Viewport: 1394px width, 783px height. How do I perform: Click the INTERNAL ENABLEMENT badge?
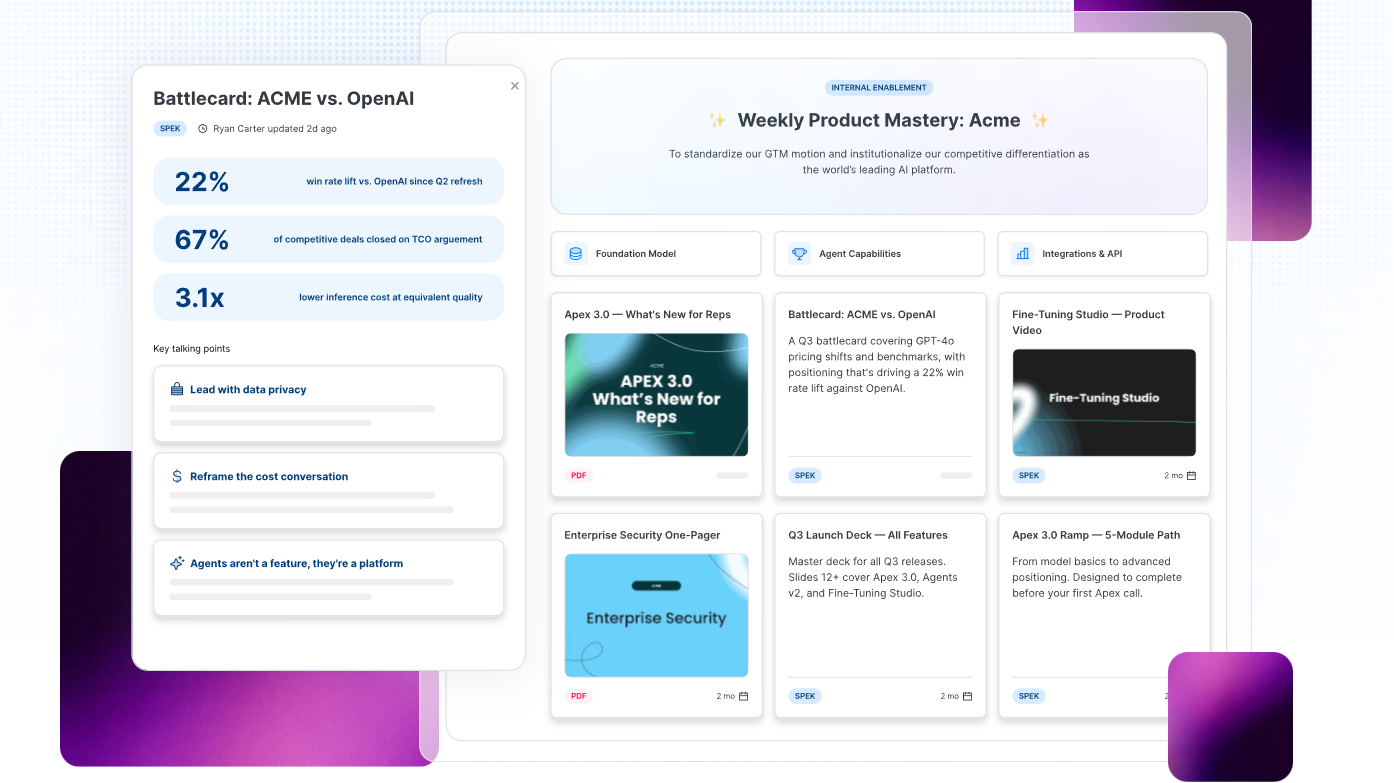(879, 88)
